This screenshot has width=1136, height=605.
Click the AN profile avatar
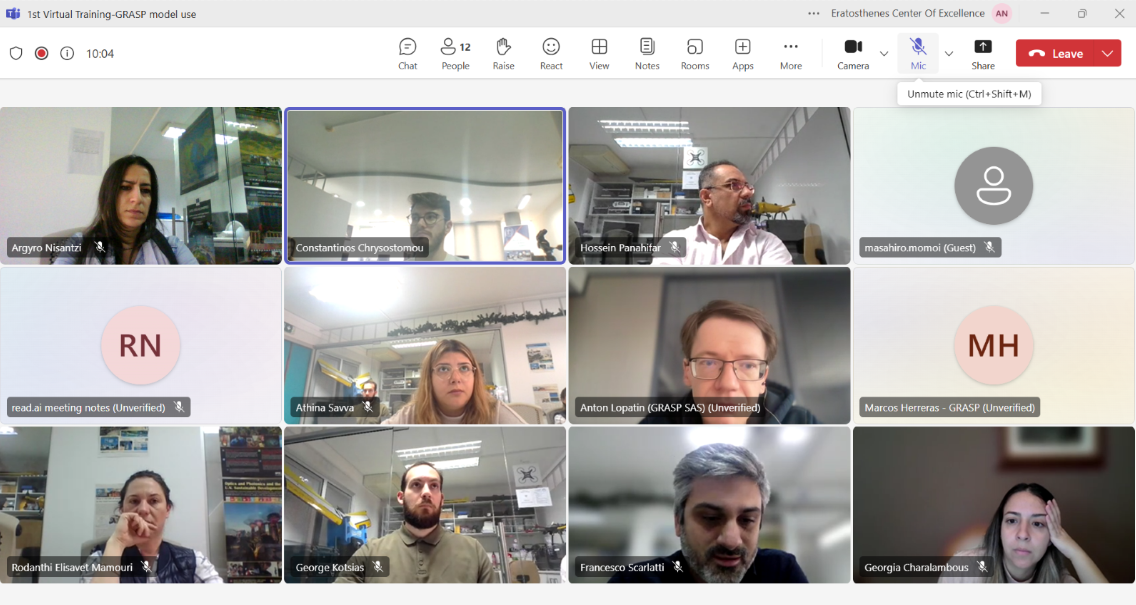(1001, 13)
